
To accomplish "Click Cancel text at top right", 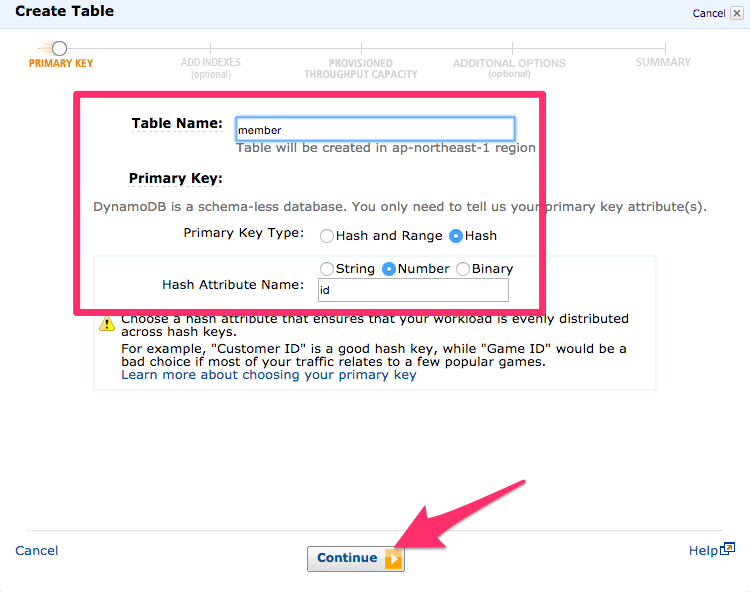I will tap(709, 13).
